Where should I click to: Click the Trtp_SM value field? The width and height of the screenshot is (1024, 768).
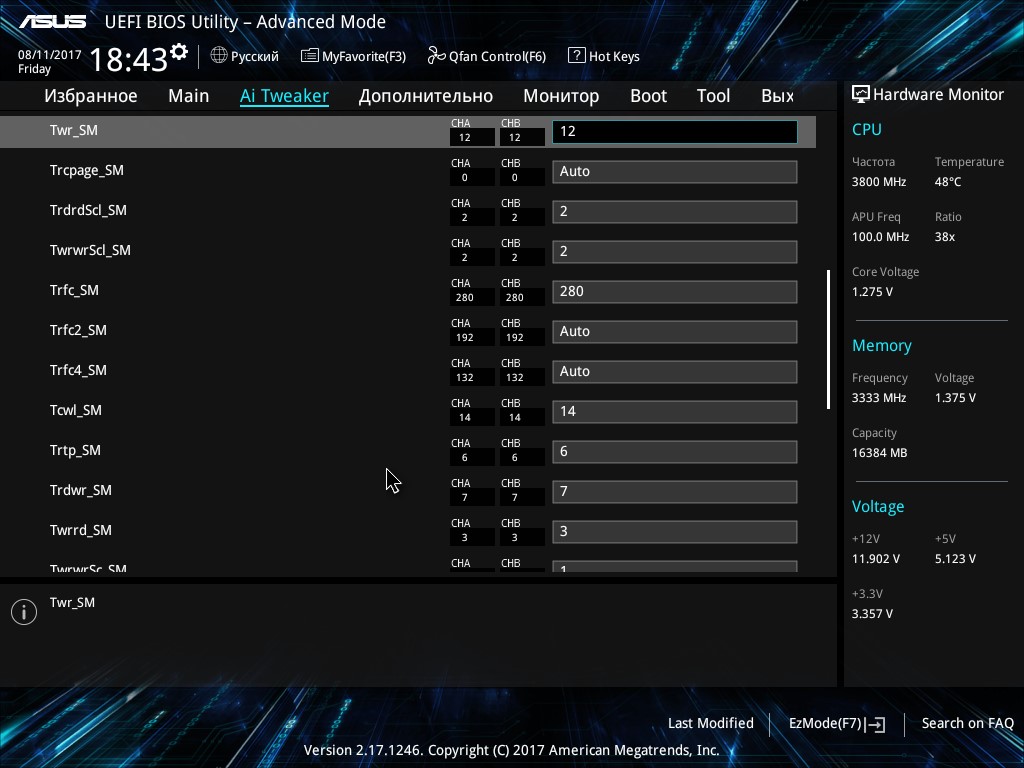675,451
